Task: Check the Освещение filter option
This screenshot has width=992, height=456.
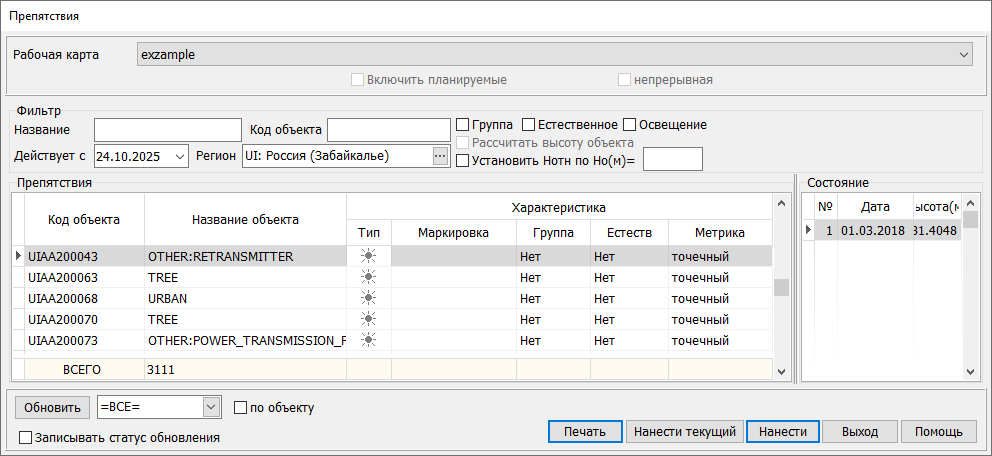Action: [630, 125]
